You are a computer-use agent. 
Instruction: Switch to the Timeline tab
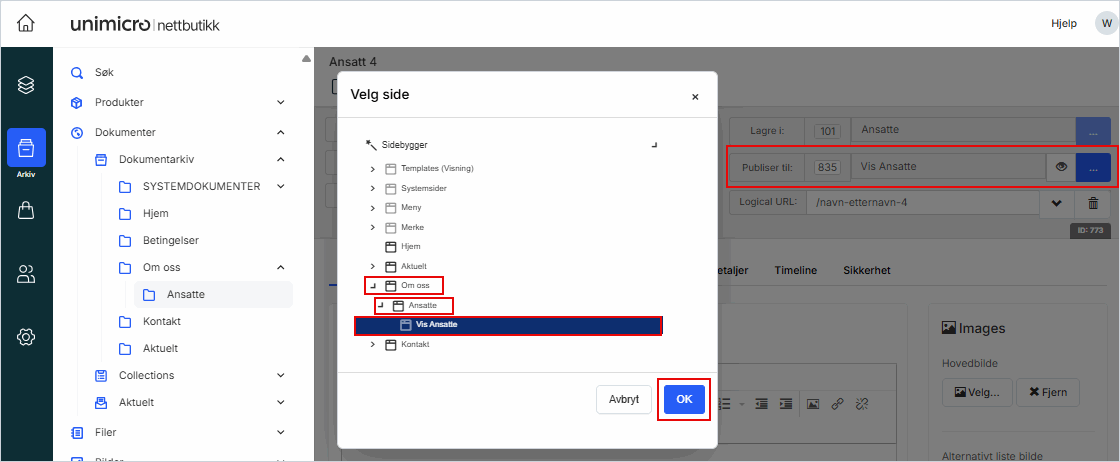[x=795, y=270]
